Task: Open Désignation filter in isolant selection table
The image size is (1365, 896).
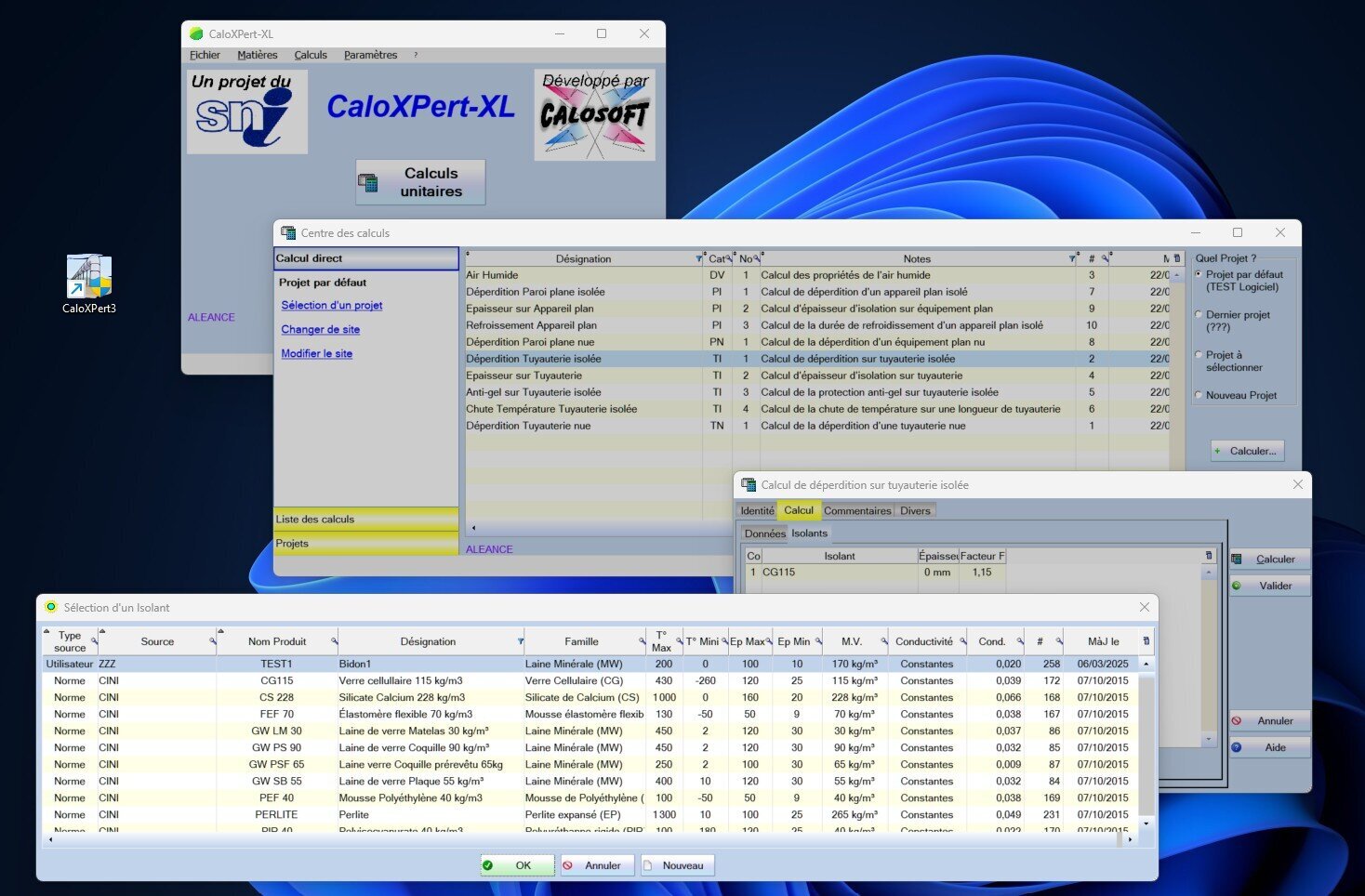Action: click(520, 641)
